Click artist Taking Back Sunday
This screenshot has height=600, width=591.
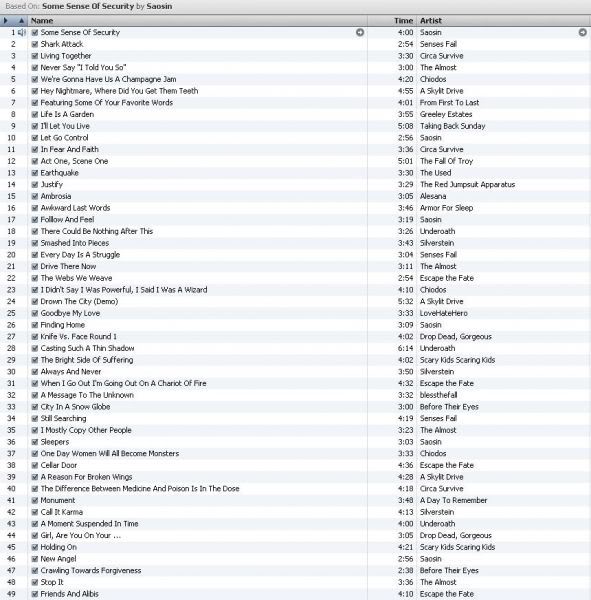452,126
